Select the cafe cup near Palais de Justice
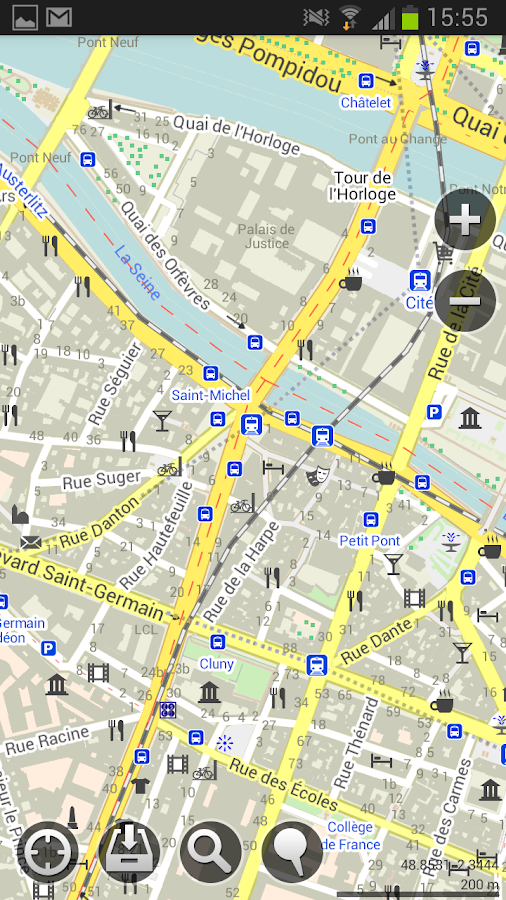Viewport: 506px width, 900px height. pyautogui.click(x=351, y=280)
